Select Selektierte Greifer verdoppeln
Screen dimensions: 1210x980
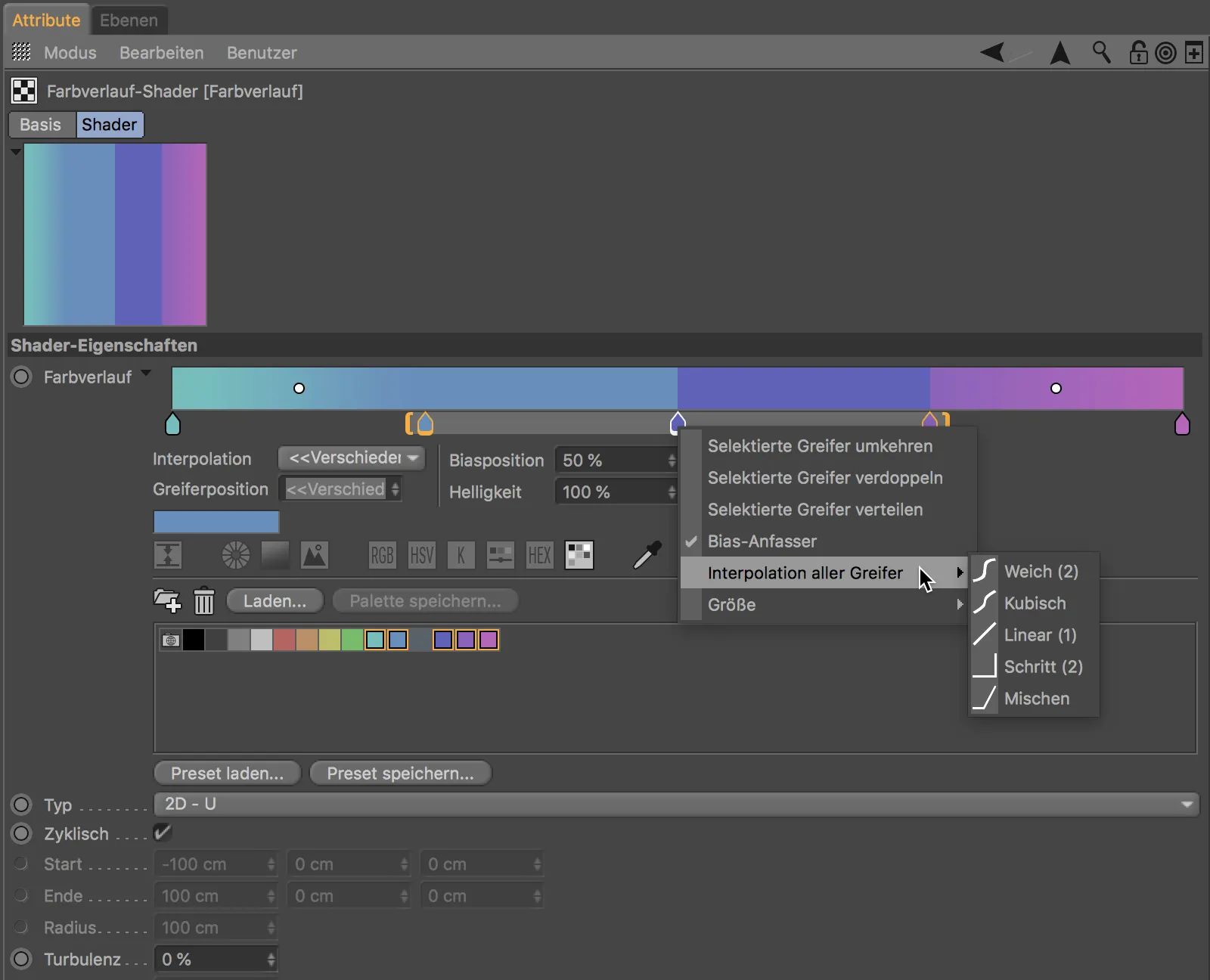pos(829,477)
